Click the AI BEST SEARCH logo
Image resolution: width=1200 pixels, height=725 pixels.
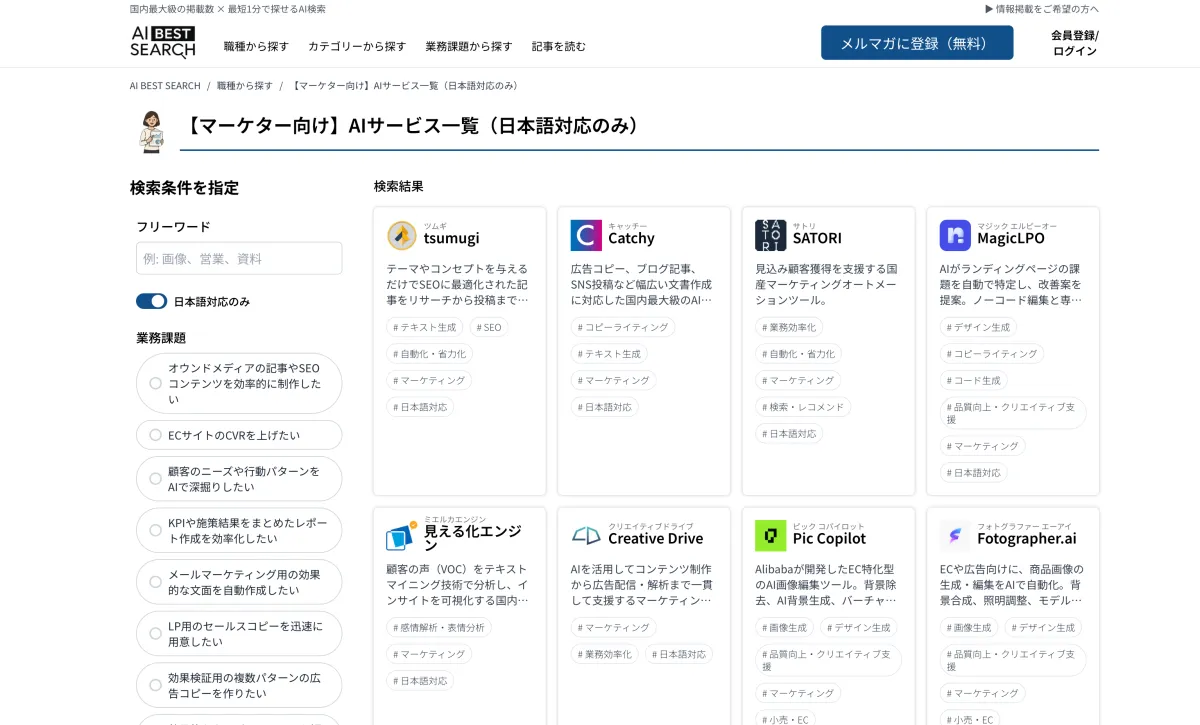tap(162, 42)
